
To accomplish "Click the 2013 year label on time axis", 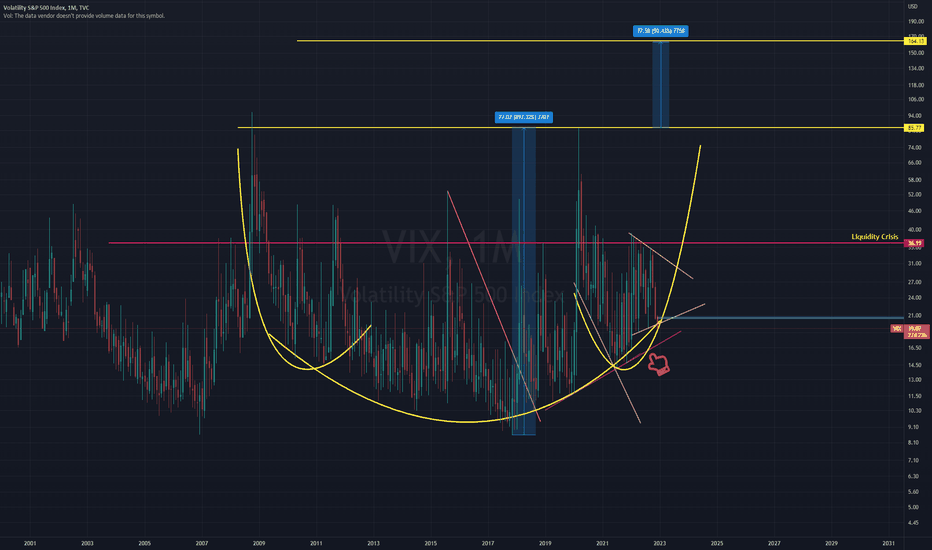I will point(373,543).
